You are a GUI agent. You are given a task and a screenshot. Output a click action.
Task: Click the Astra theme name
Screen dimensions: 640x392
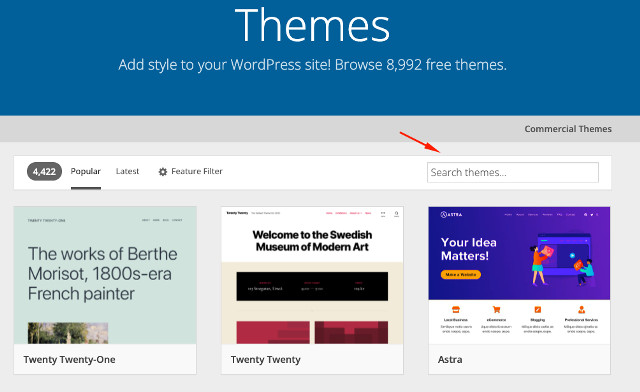pos(450,360)
